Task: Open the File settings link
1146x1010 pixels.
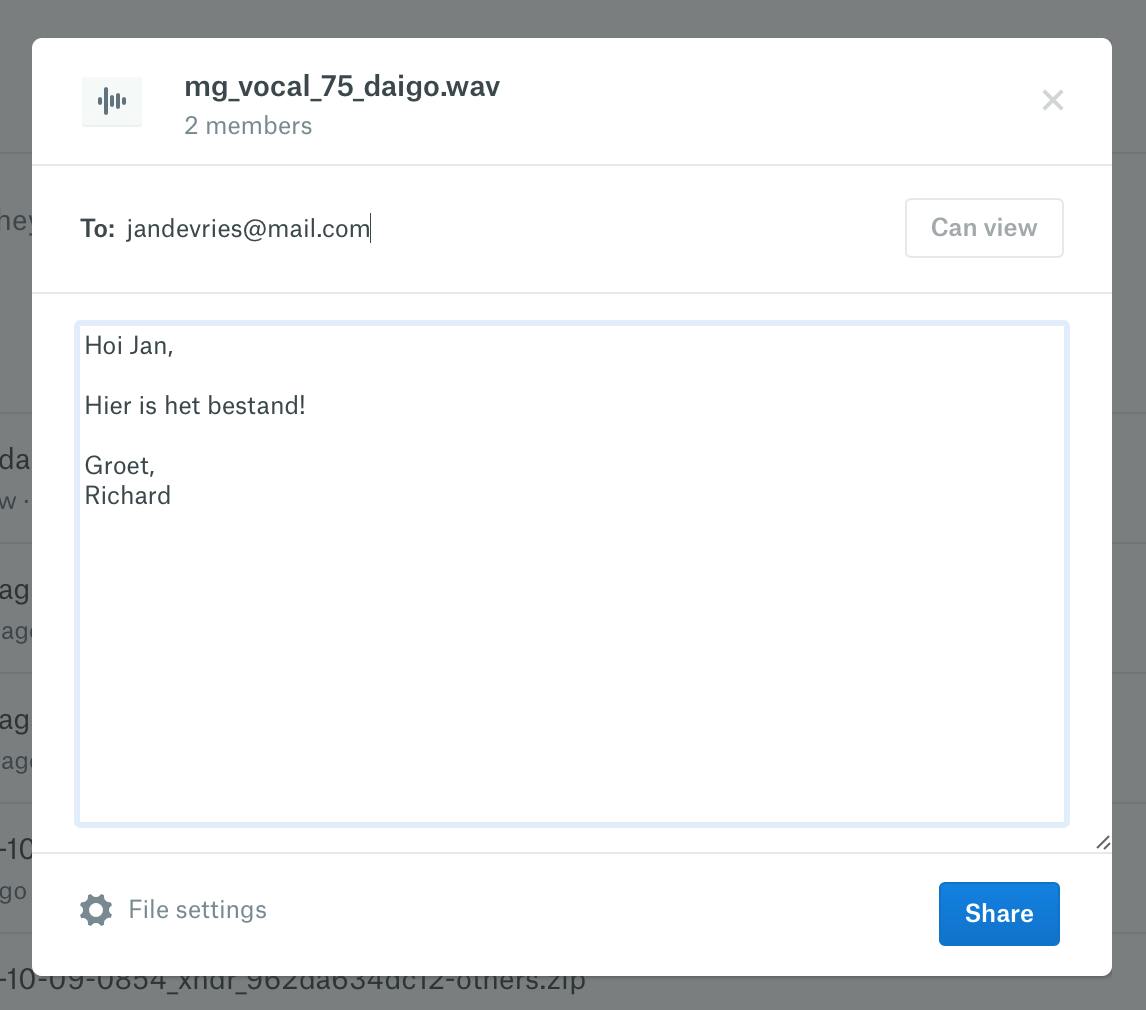Action: click(197, 910)
